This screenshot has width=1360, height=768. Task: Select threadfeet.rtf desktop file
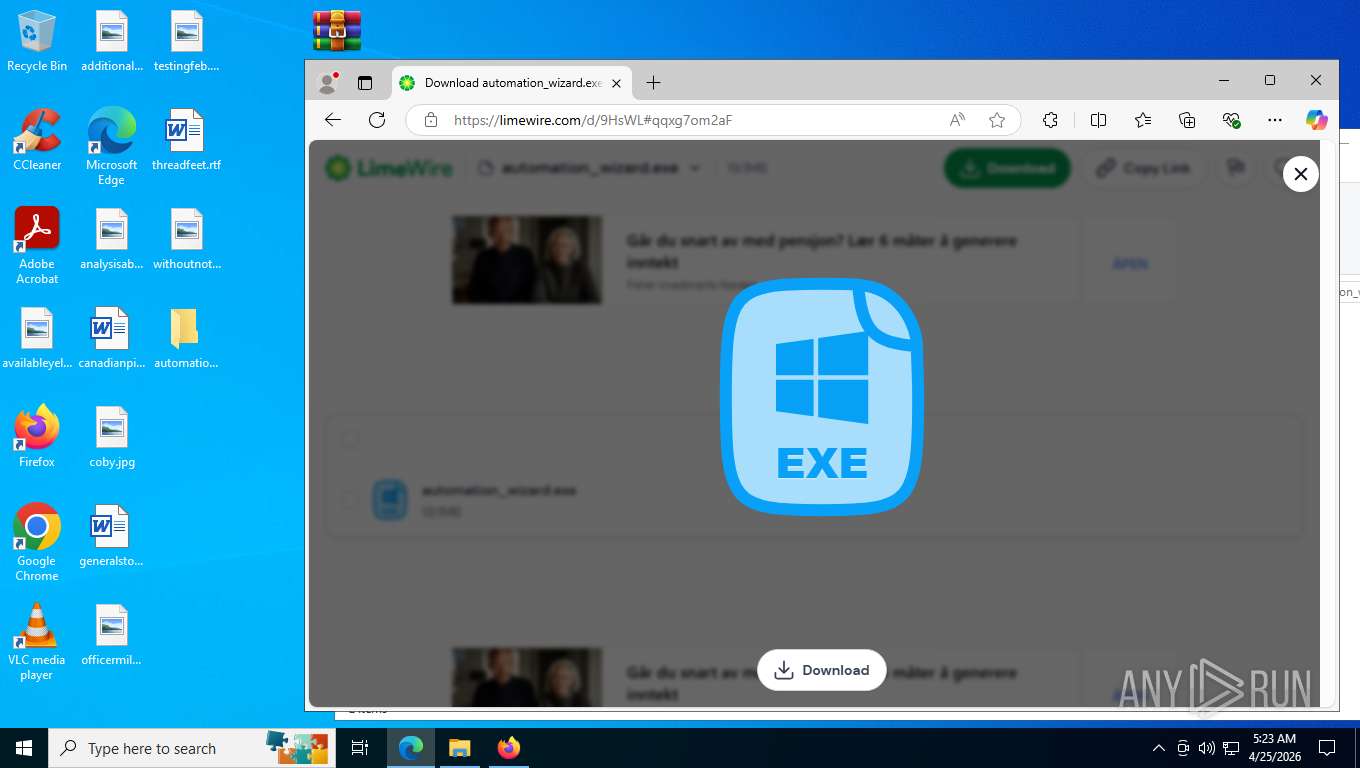[186, 140]
